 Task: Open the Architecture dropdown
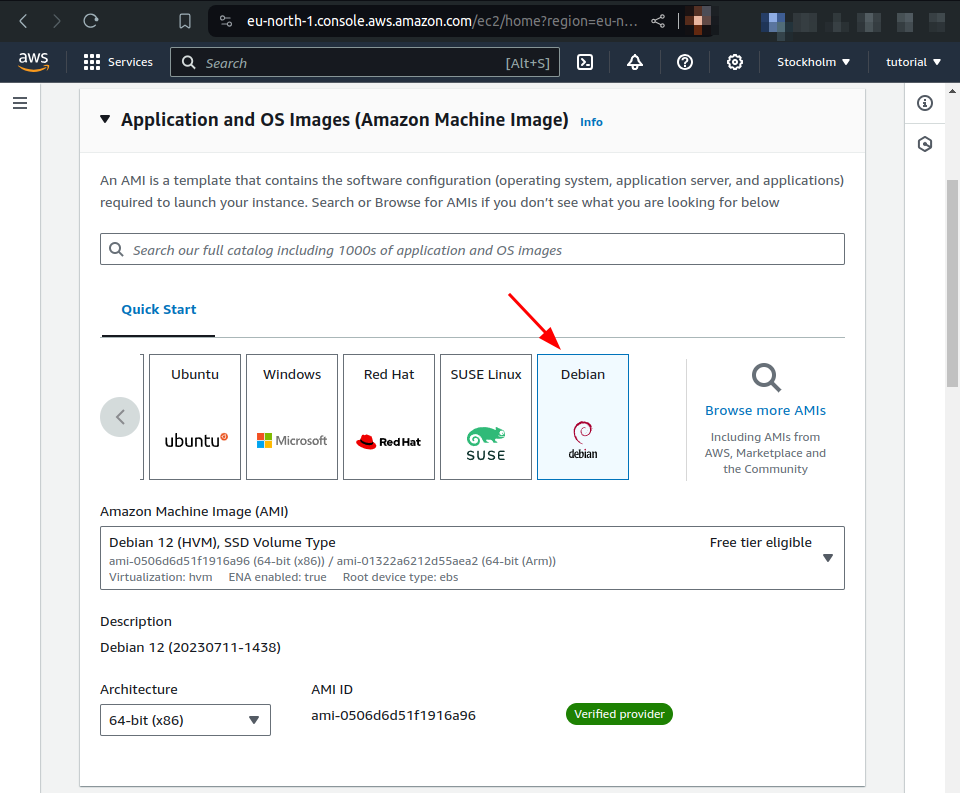(185, 719)
